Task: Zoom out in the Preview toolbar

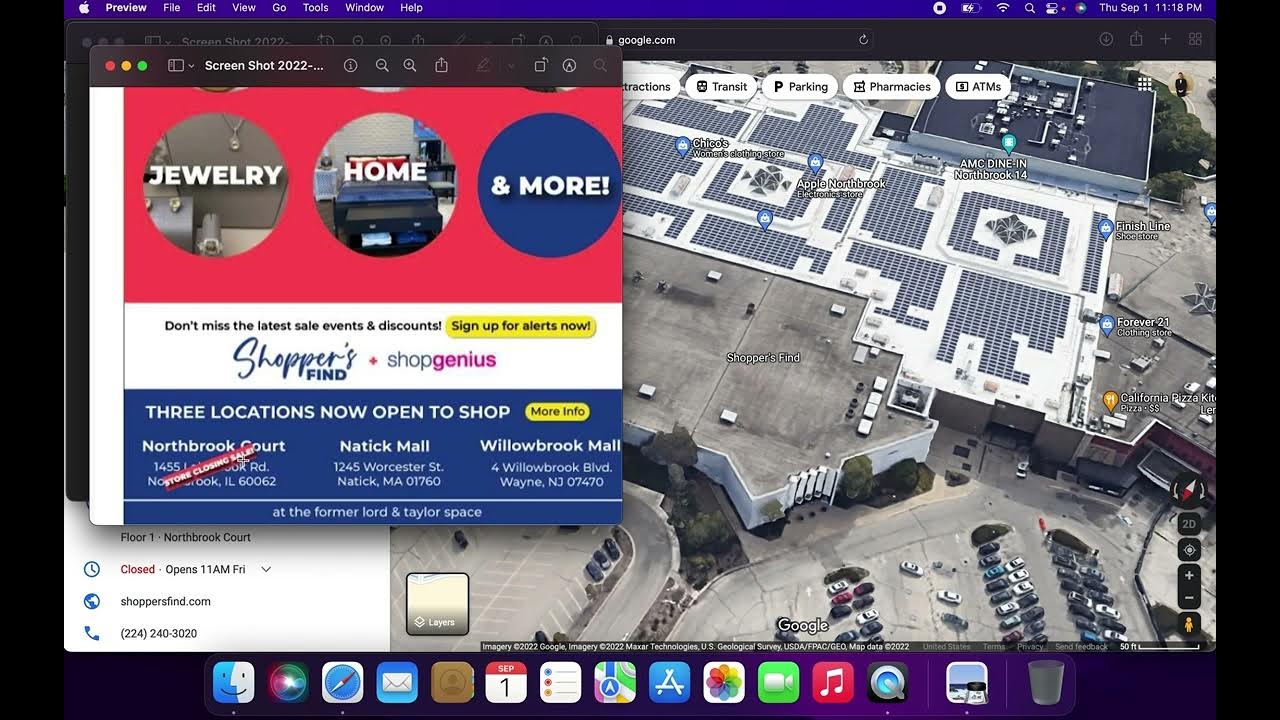Action: 382,65
